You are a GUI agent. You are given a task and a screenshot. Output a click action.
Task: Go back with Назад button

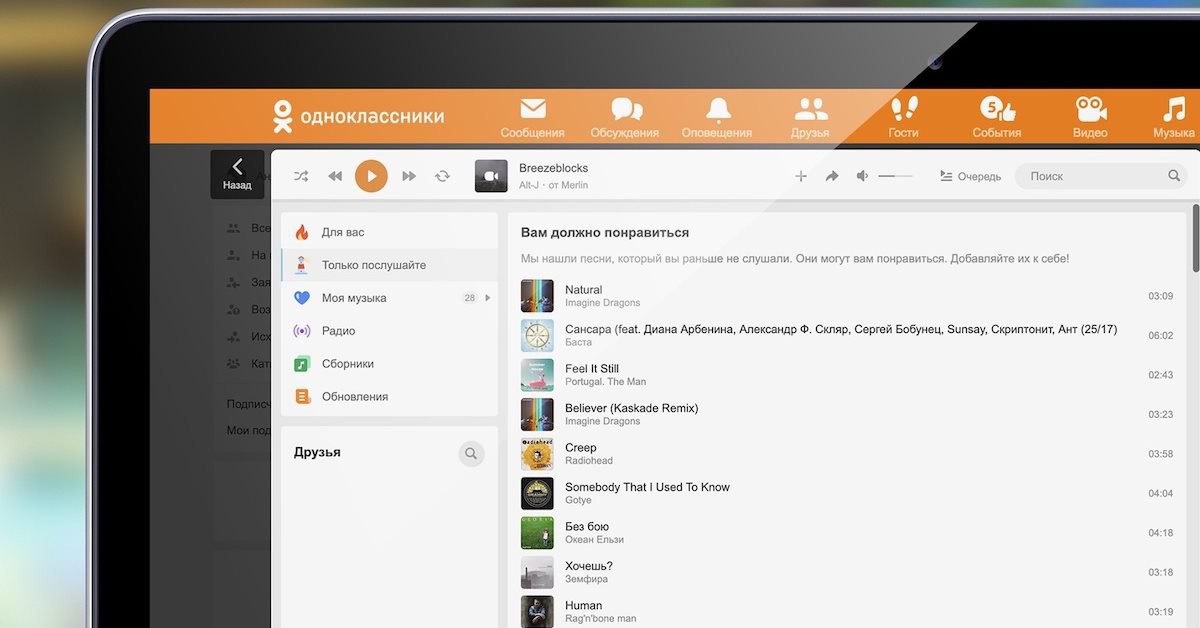[x=237, y=174]
